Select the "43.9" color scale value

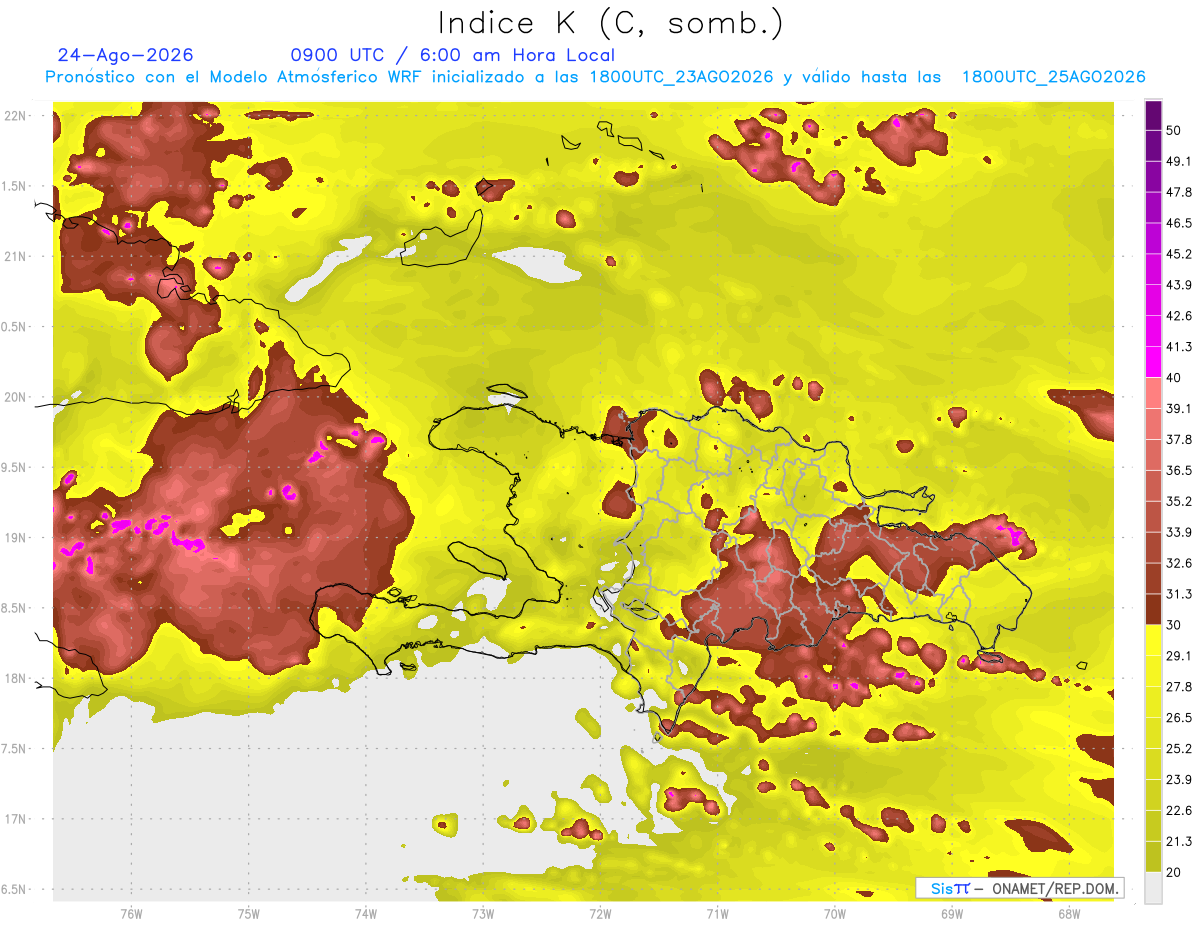1179,285
